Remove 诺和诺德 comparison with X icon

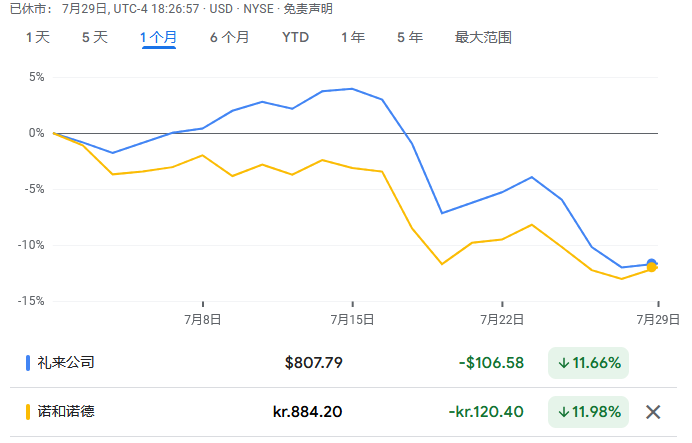(x=653, y=412)
